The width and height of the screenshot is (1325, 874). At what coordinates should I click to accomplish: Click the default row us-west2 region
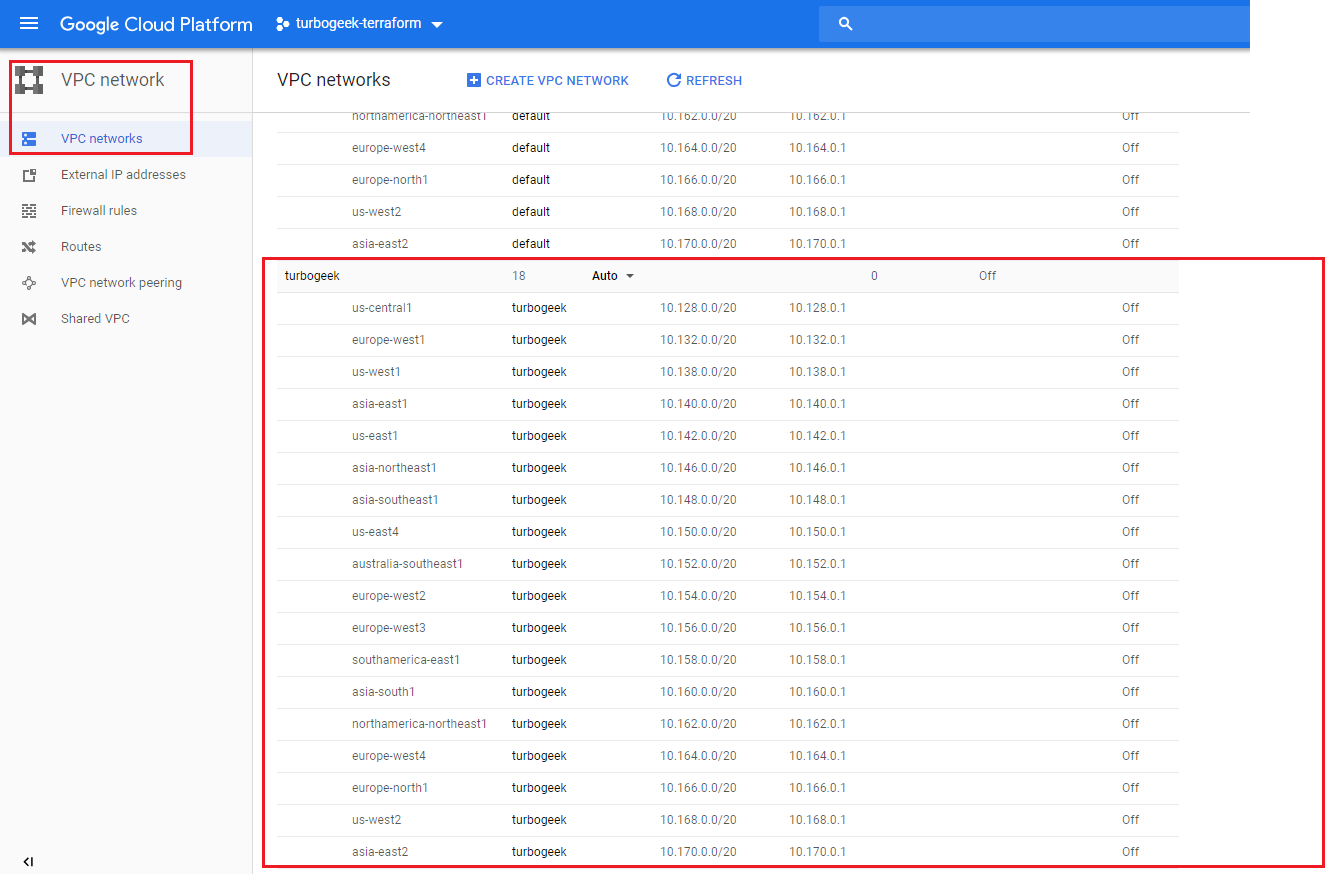coord(376,212)
